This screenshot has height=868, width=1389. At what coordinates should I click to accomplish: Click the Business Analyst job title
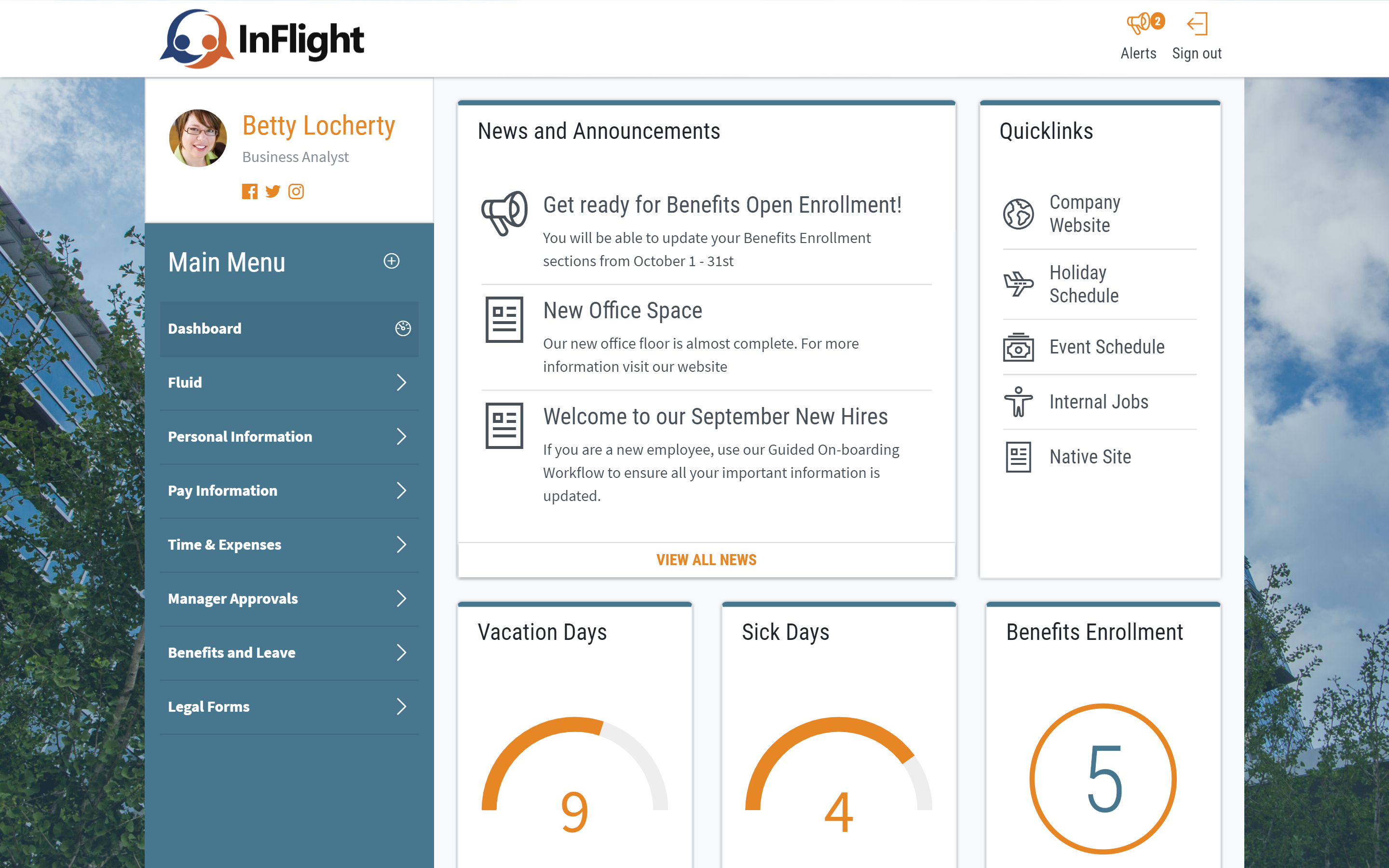click(295, 157)
